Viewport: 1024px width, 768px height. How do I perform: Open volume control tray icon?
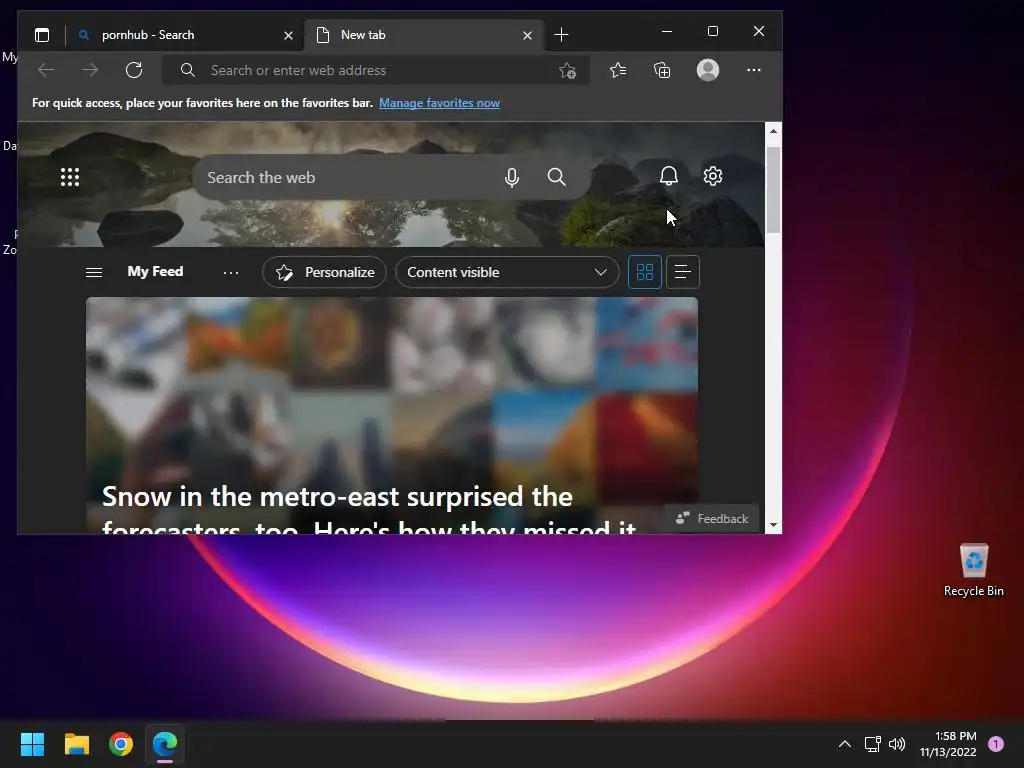pyautogui.click(x=897, y=744)
